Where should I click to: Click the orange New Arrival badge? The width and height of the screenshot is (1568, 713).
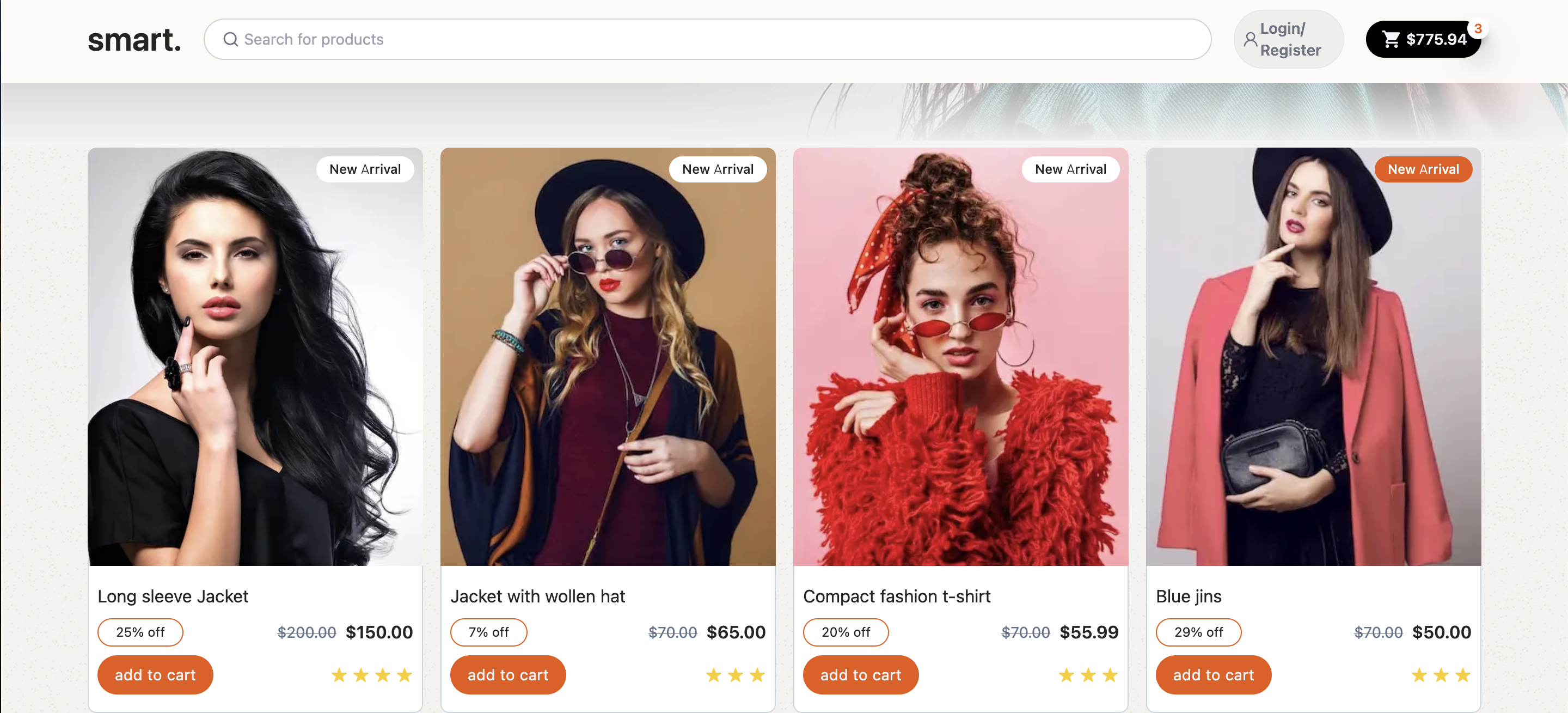pos(1423,169)
